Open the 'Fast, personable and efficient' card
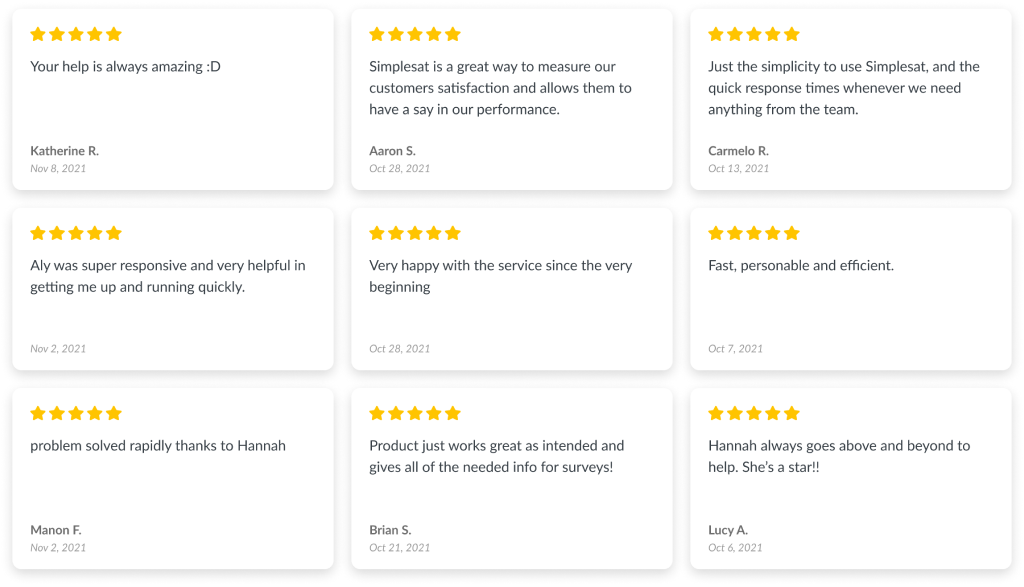Screen dimensions: 1024x587 click(850, 289)
